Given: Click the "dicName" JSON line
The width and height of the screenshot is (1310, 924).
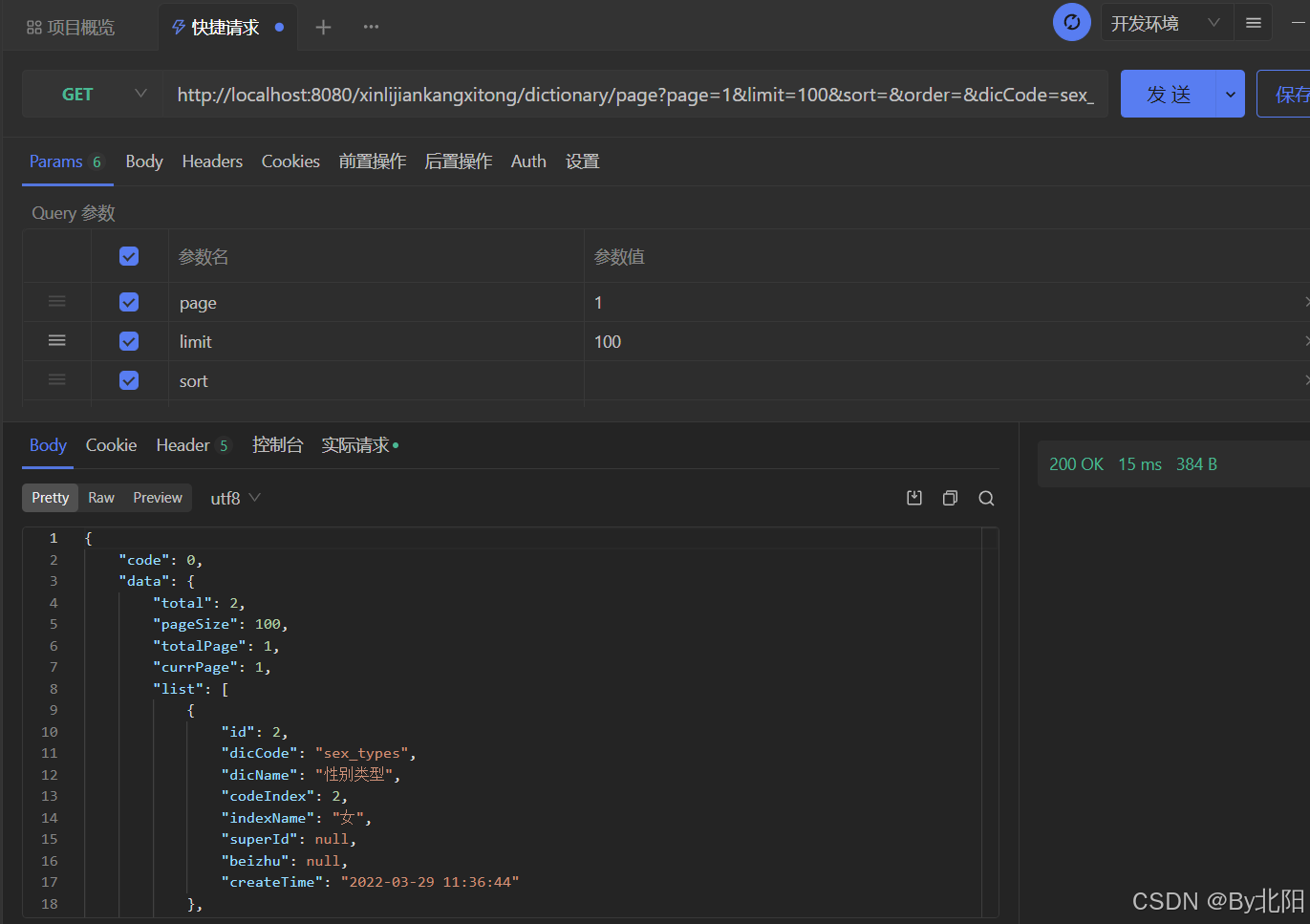Looking at the screenshot, I should point(311,775).
